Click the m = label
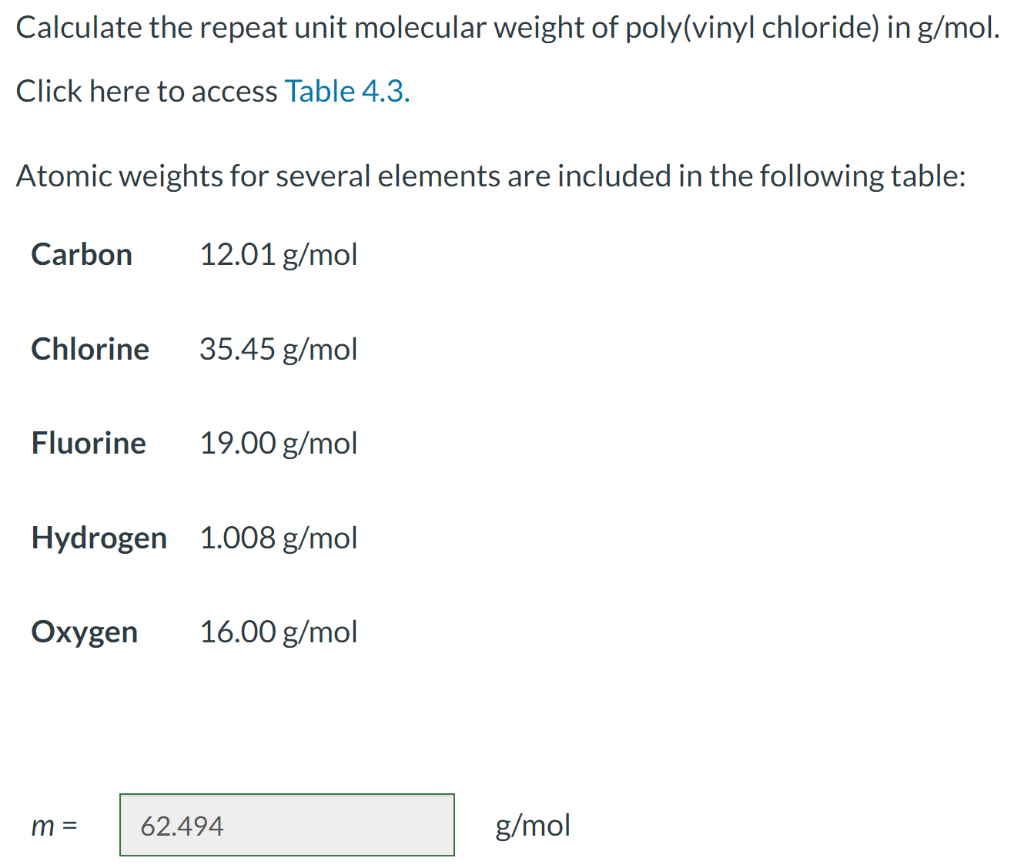 pos(53,825)
